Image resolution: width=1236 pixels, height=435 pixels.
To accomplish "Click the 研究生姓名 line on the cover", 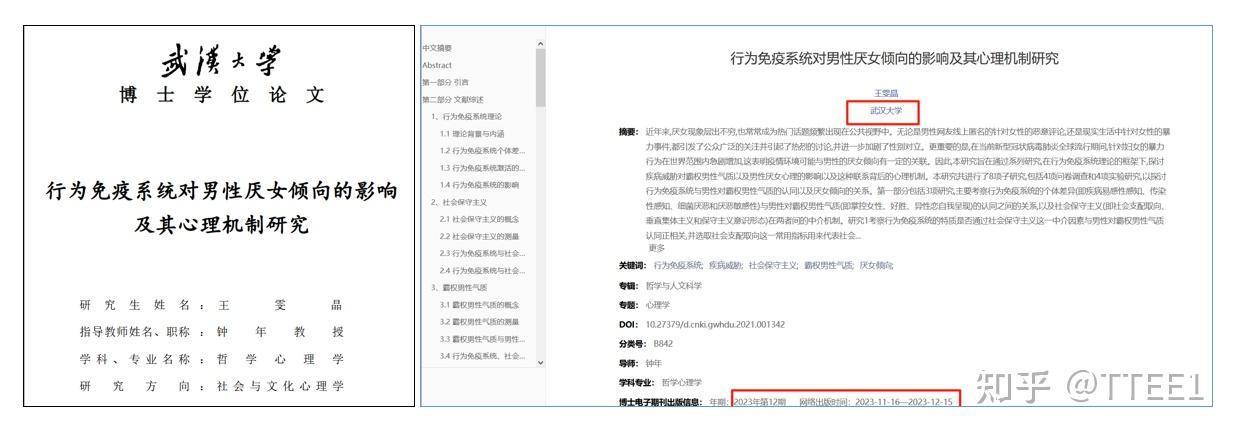I will pyautogui.click(x=212, y=305).
